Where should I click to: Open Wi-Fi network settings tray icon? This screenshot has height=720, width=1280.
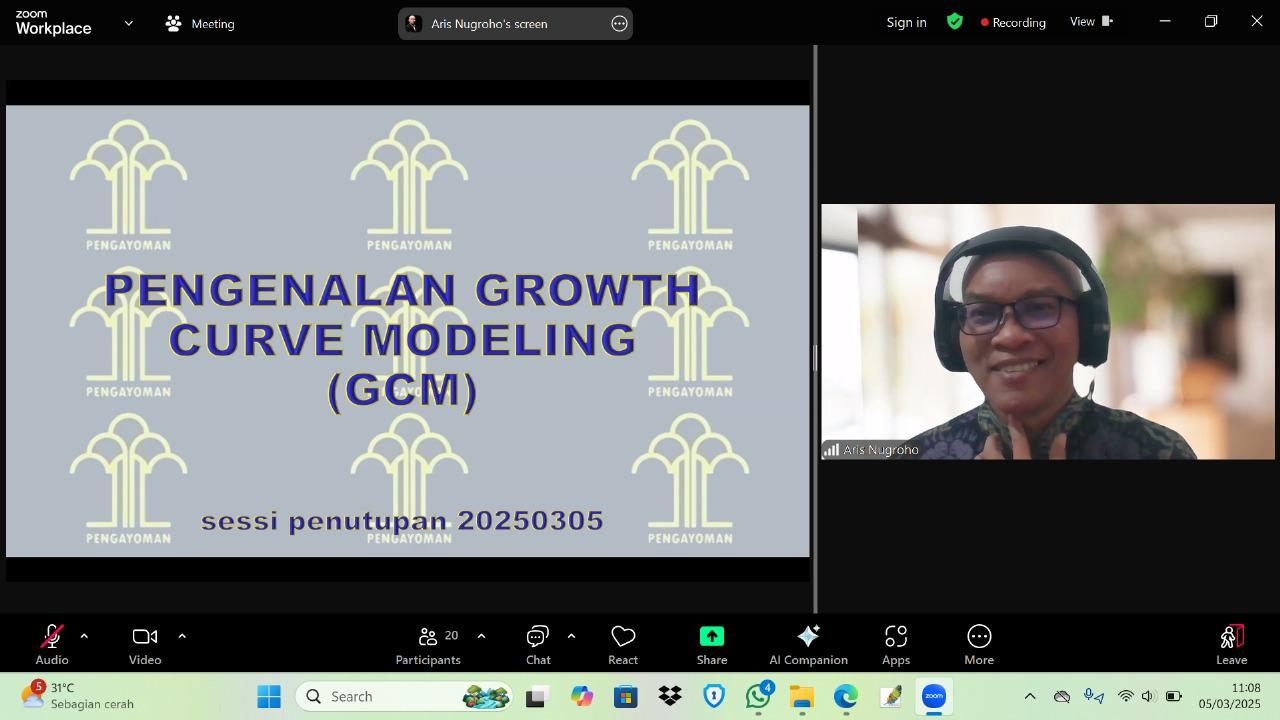(x=1126, y=696)
